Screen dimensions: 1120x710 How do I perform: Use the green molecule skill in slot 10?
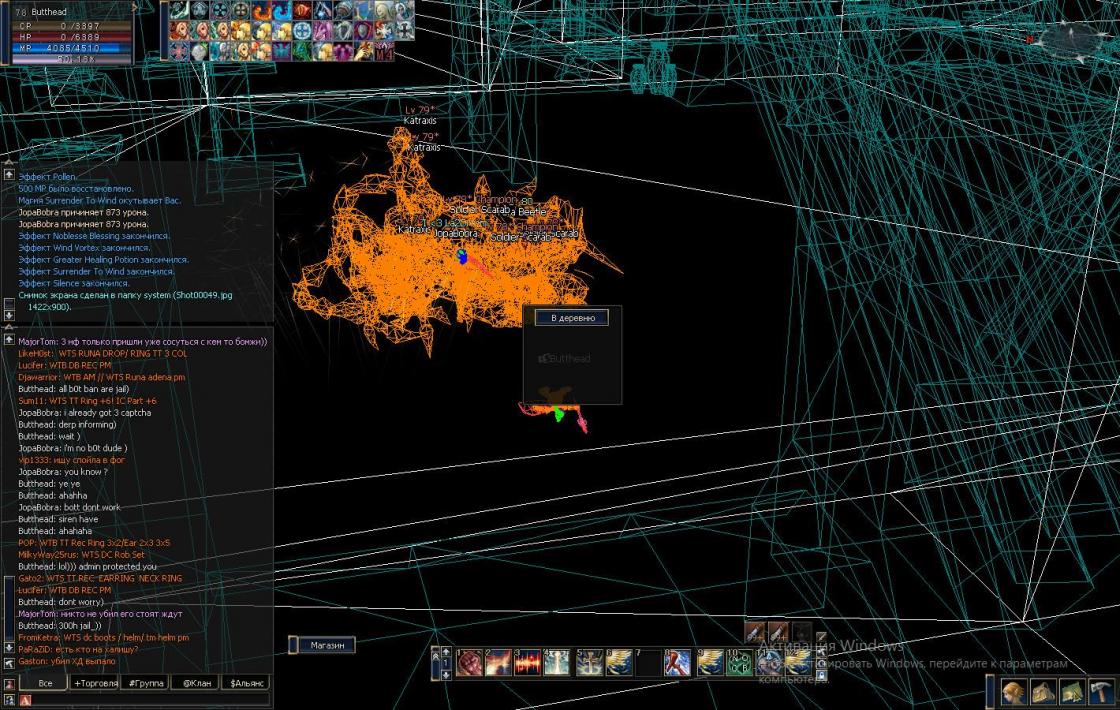coord(739,662)
